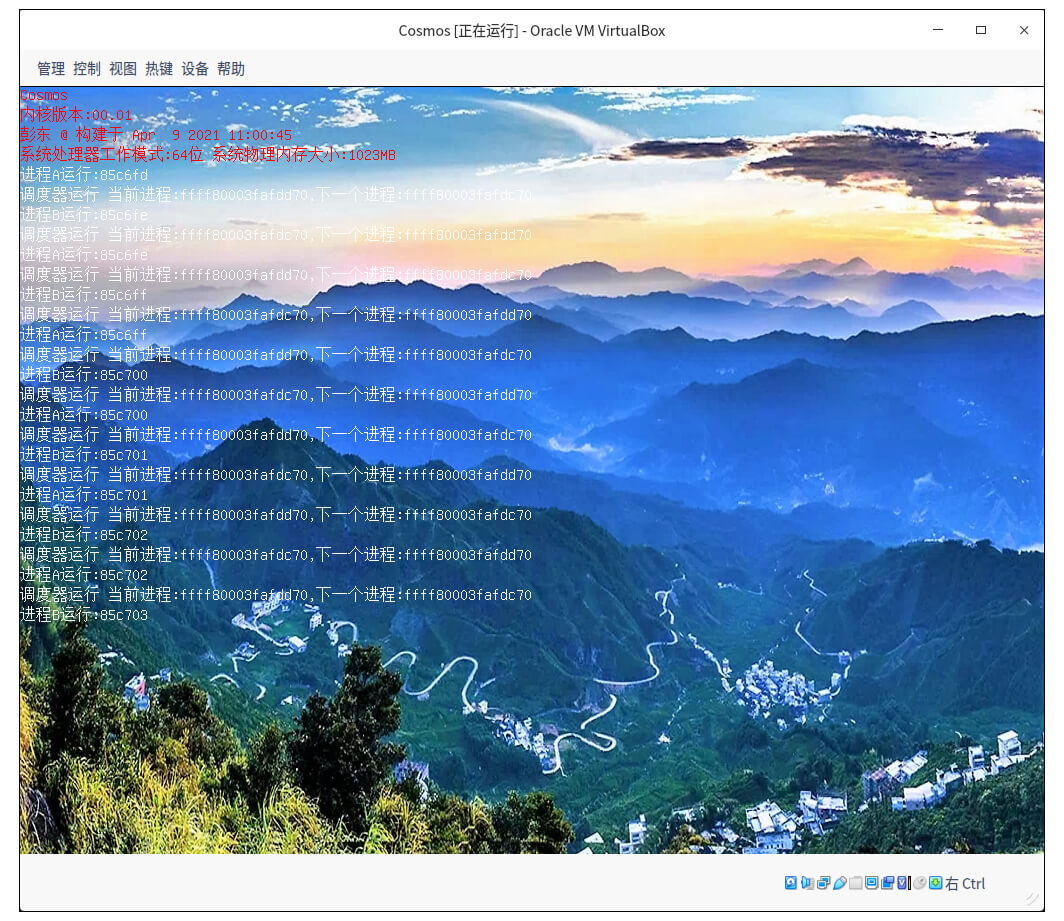Click the red line showing '系统物理内存大小:1023MB'
The height and width of the screenshot is (921, 1064).
point(303,155)
